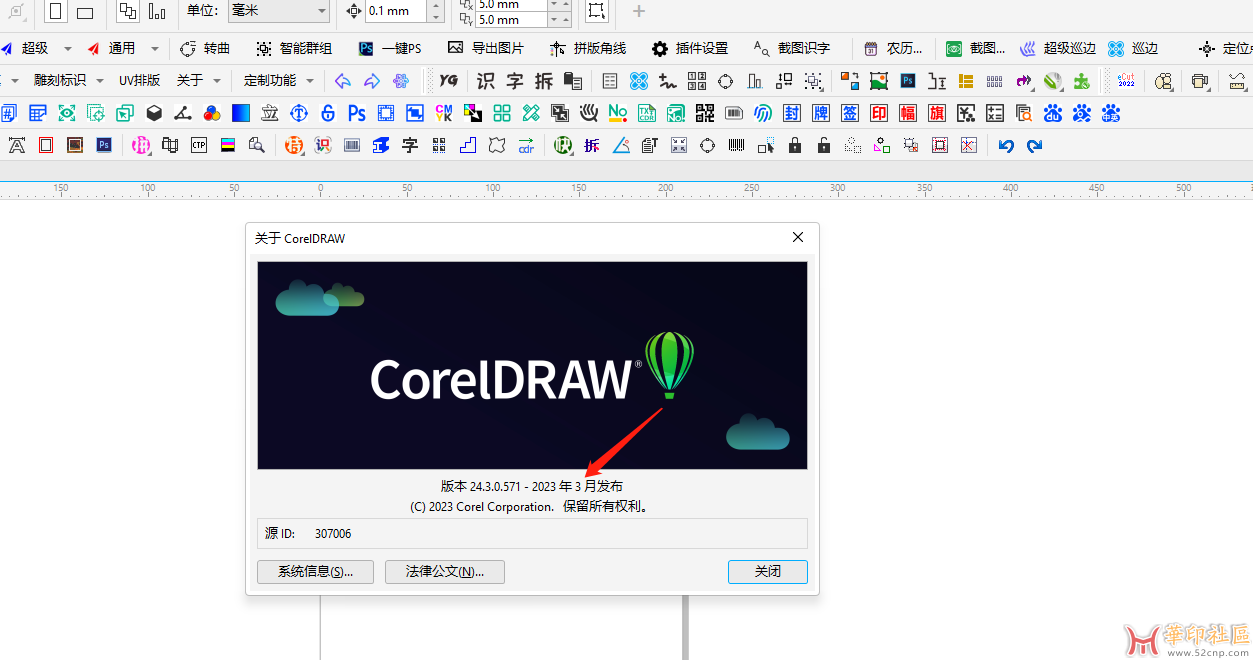
Task: Click the source ID value 307006
Action: pyautogui.click(x=333, y=534)
